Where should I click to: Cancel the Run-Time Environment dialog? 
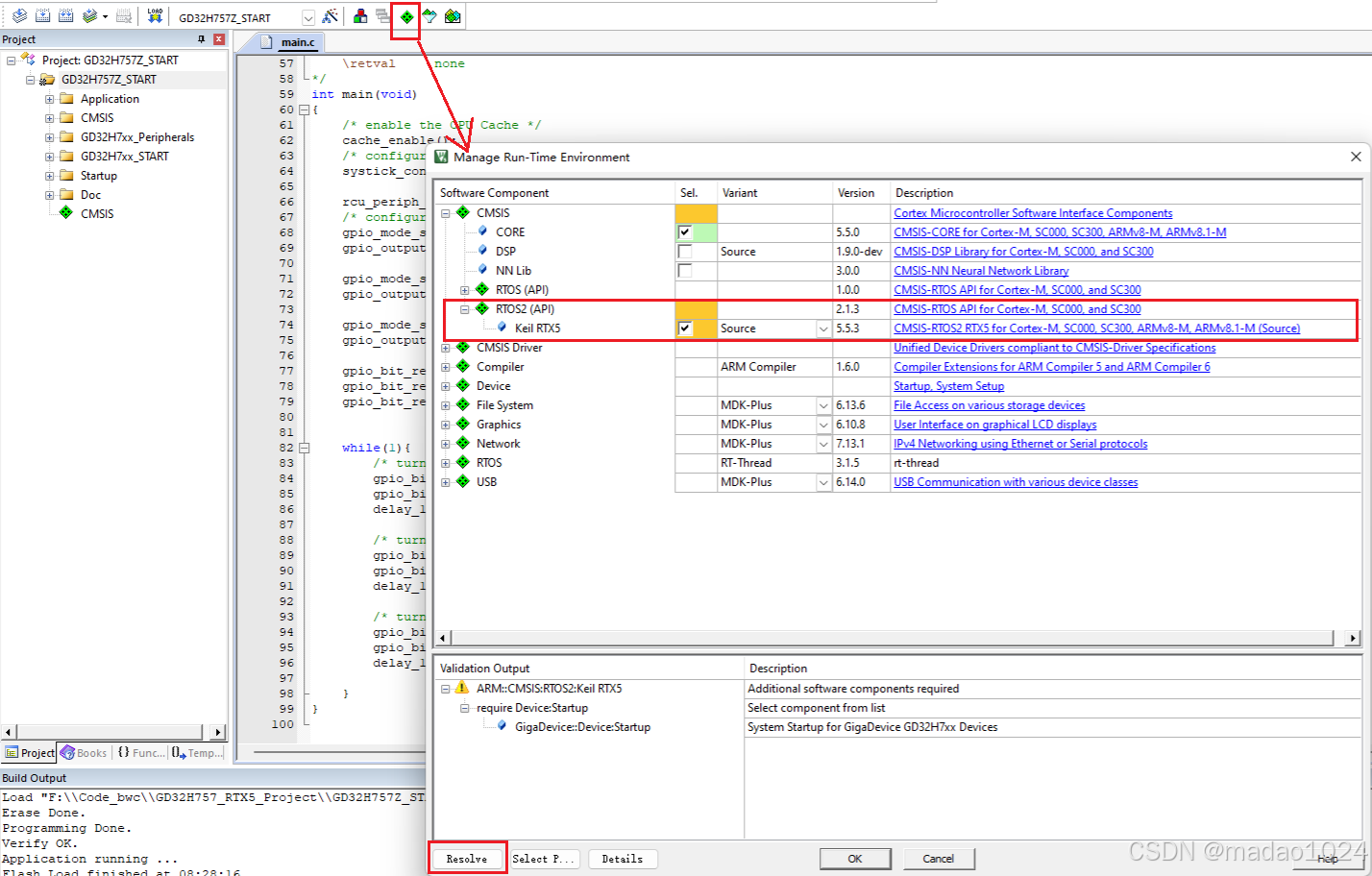tap(939, 859)
